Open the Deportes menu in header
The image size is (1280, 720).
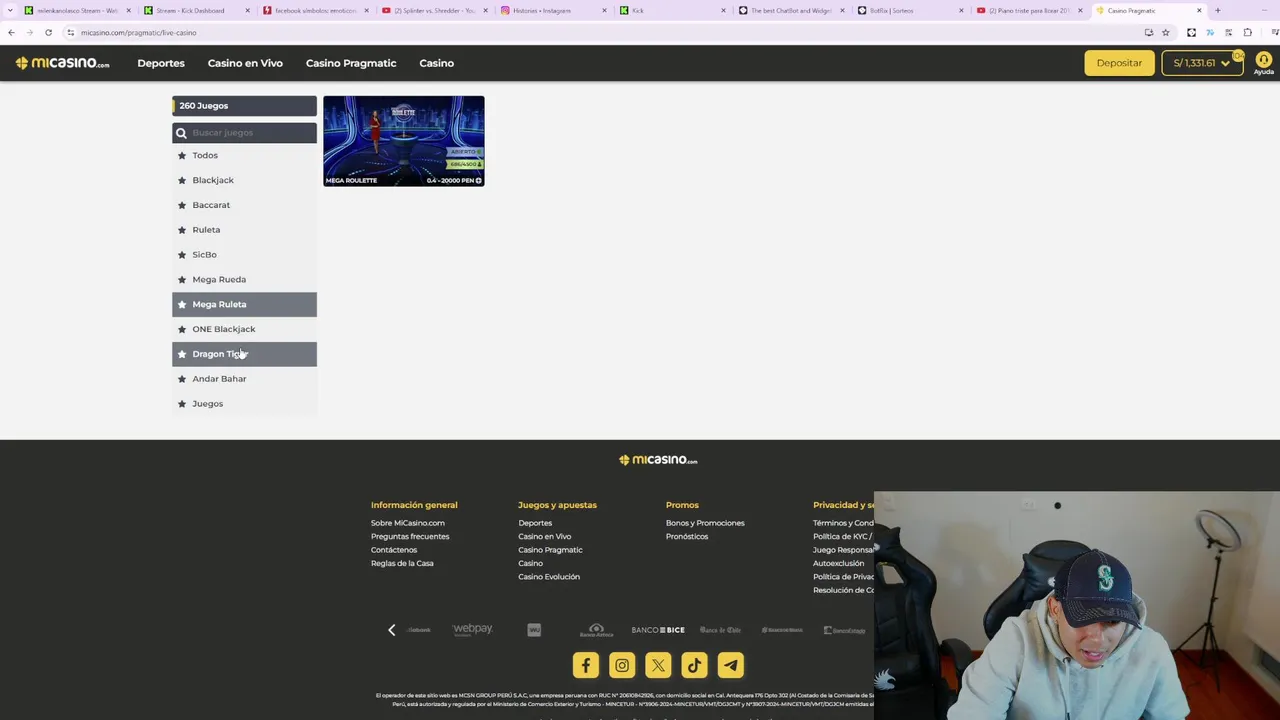point(161,63)
